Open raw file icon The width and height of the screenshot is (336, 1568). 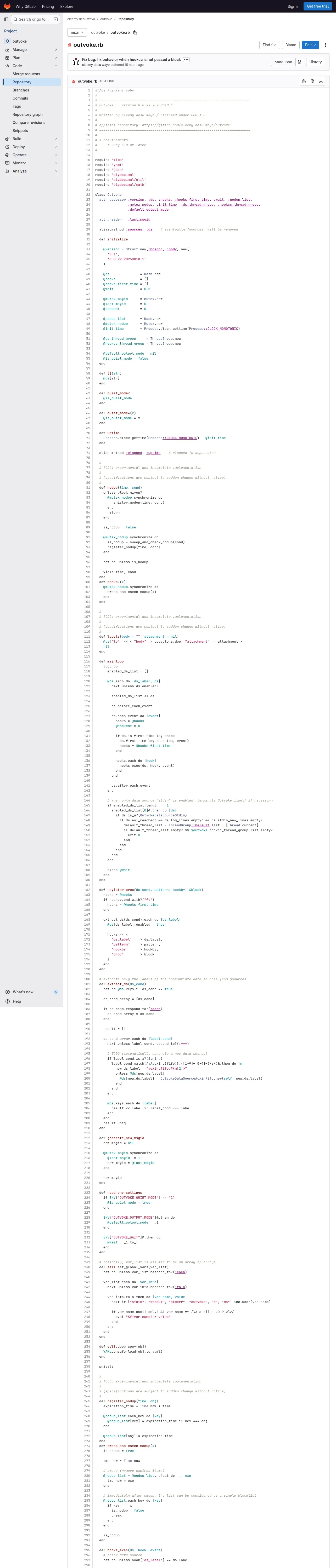coord(312,81)
